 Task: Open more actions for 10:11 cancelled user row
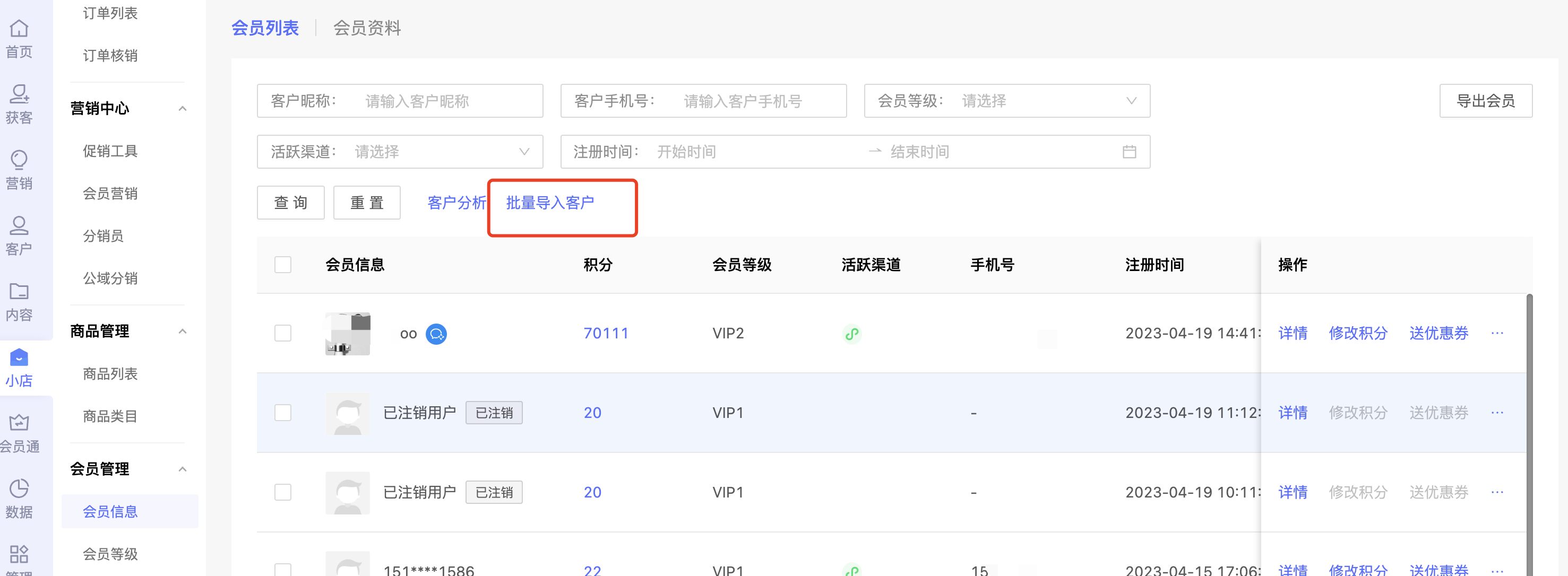tap(1497, 492)
